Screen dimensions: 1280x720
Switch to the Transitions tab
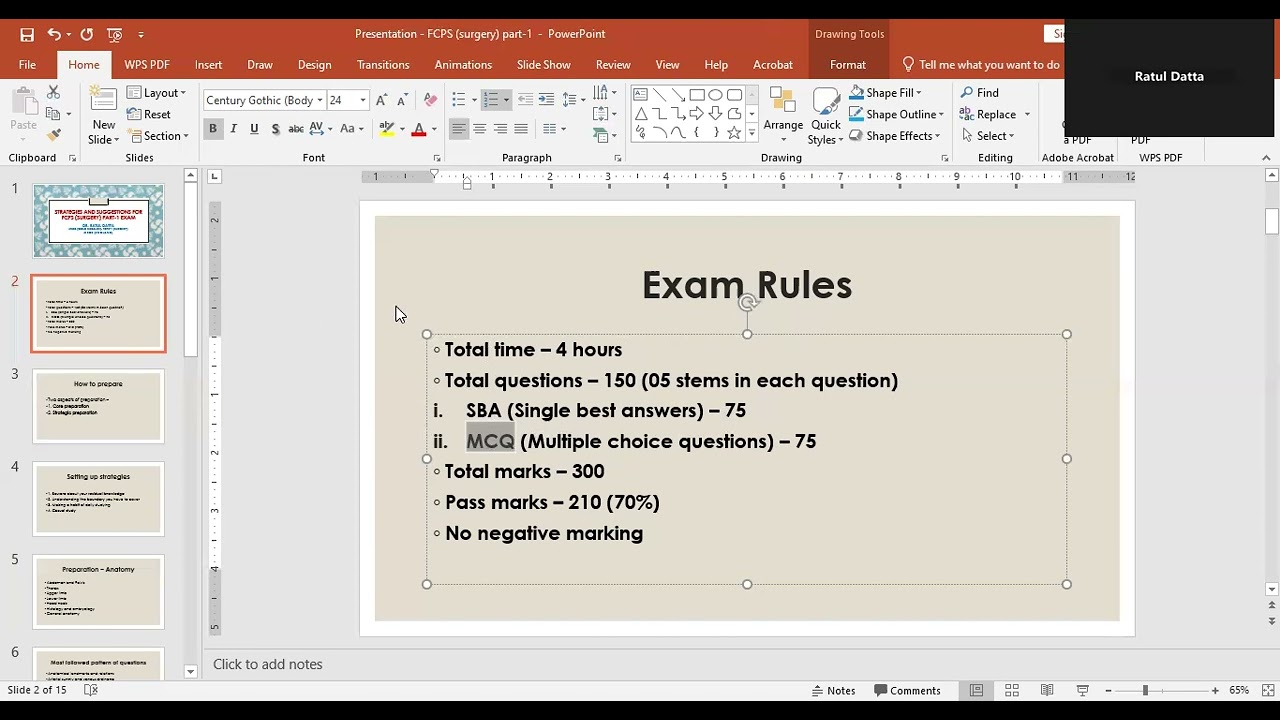[x=383, y=64]
